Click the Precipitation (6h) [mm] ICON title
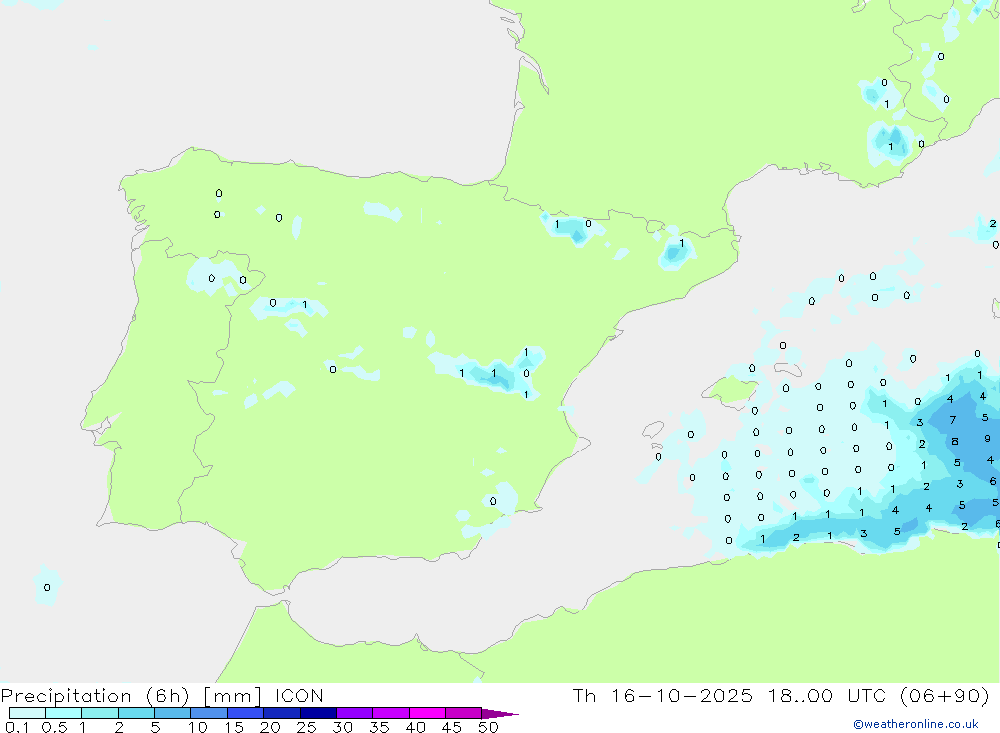1000x733 pixels. coord(162,695)
